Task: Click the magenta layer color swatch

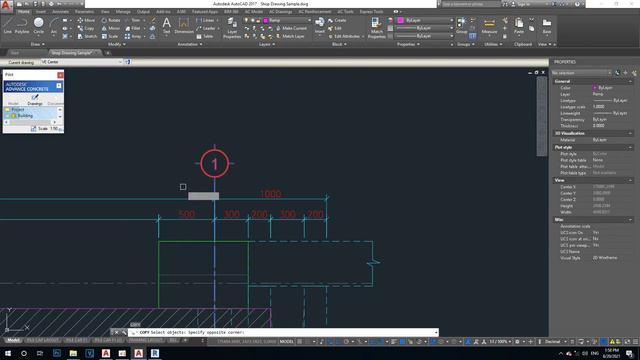Action: [266, 20]
